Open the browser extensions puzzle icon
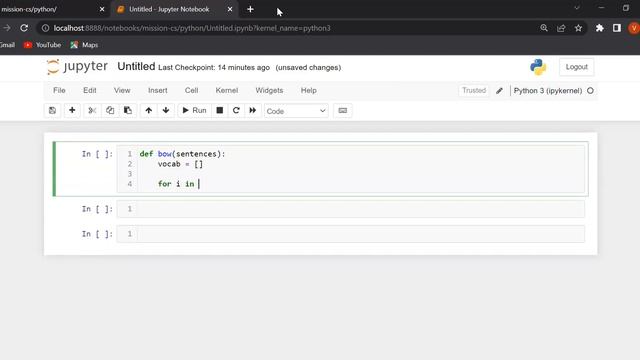Viewport: 640px width, 360px height. click(x=600, y=28)
